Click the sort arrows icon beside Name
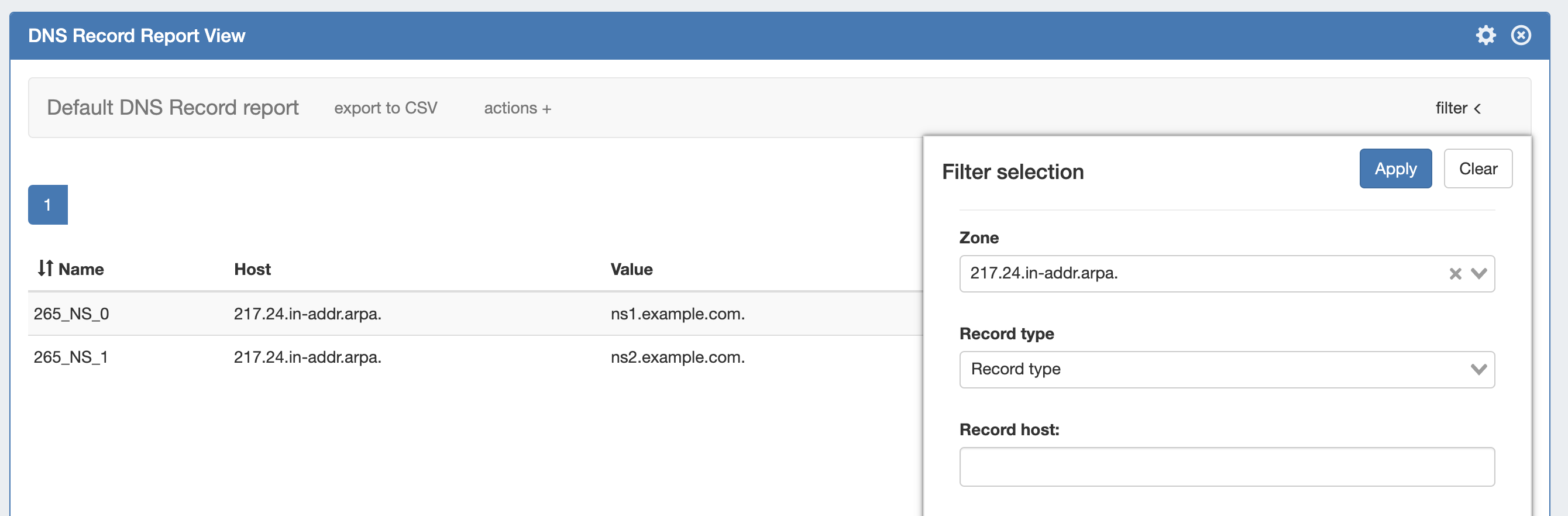 pyautogui.click(x=45, y=269)
